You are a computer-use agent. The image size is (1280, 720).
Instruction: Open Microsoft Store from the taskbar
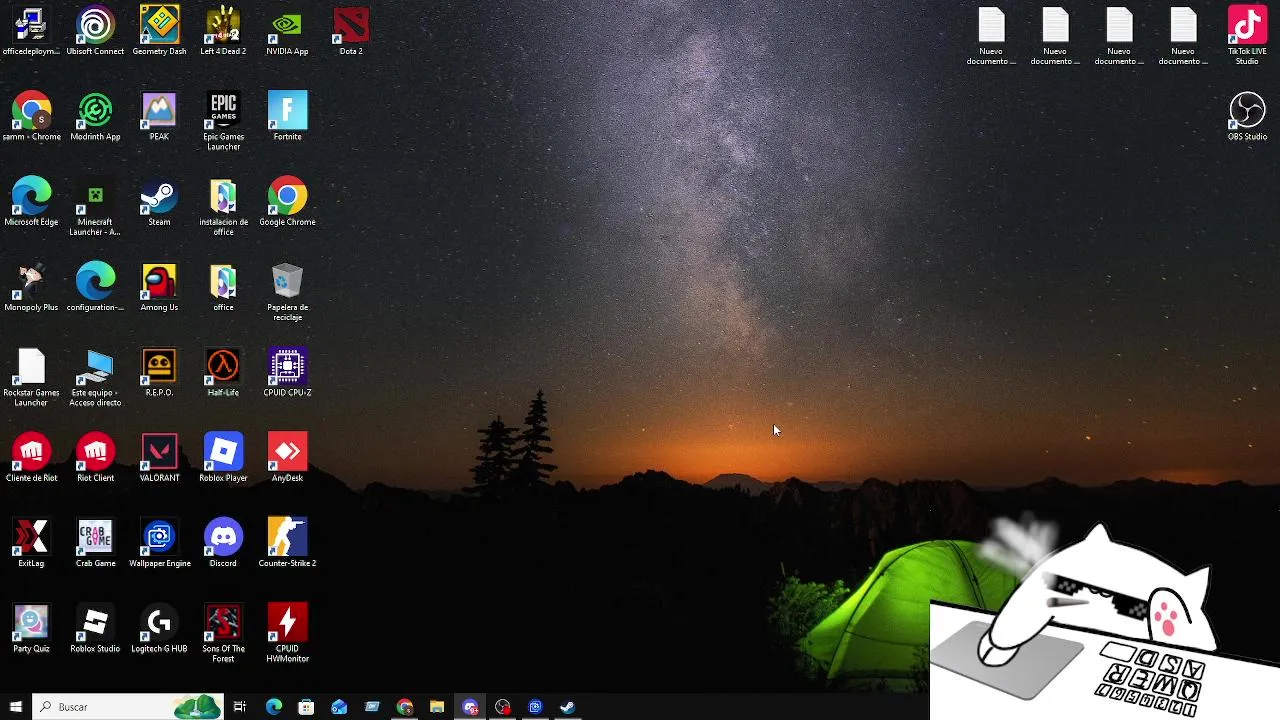[x=306, y=707]
